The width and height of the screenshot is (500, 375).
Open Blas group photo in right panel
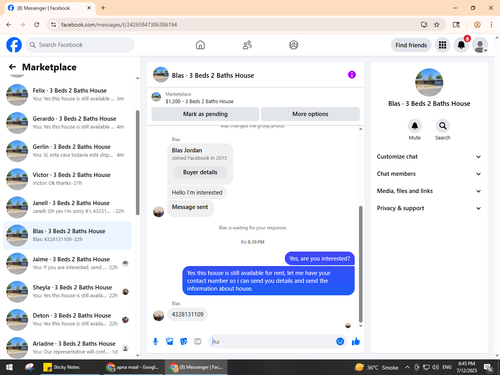tap(429, 82)
